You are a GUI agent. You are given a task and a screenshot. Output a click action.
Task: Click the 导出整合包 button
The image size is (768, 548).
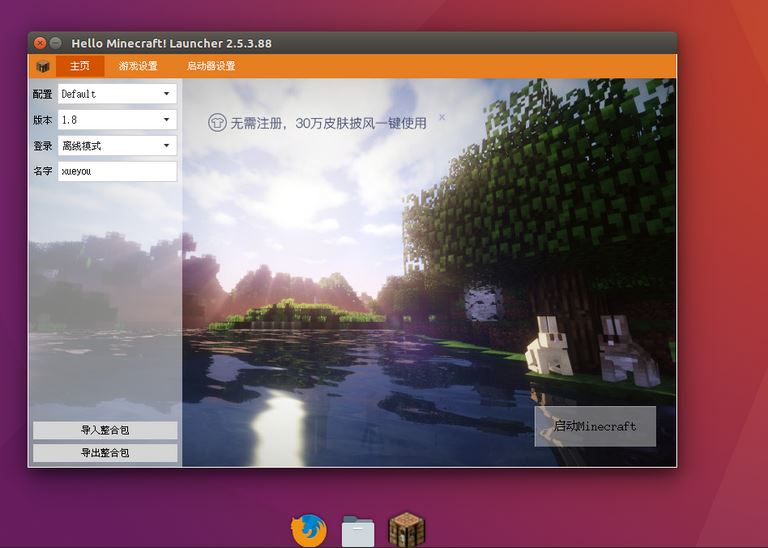(x=105, y=453)
